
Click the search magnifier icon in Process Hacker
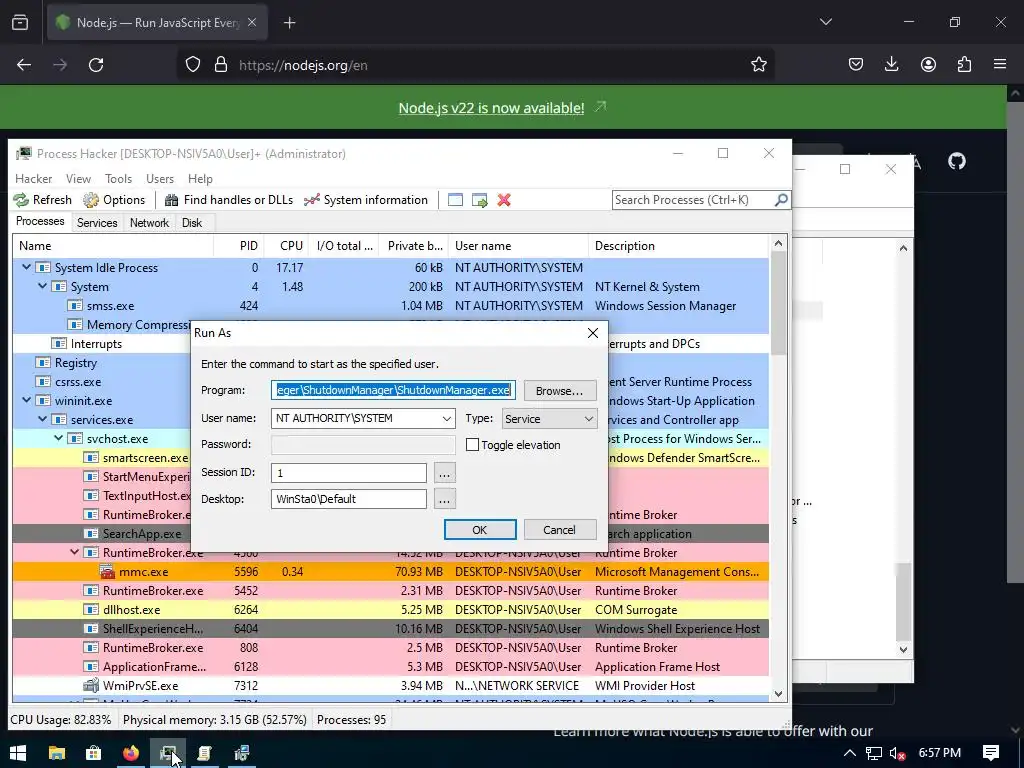781,200
